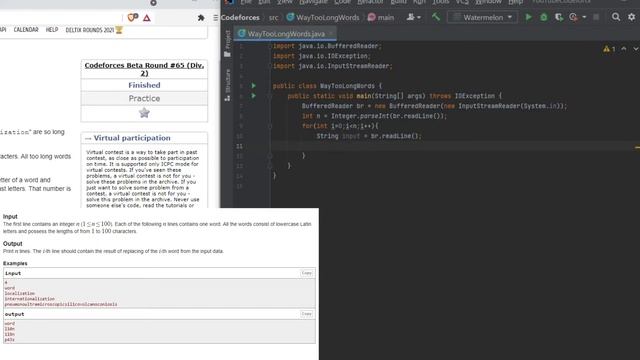Run with coverage icon in toolbar
640x360 pixels.
click(x=559, y=17)
